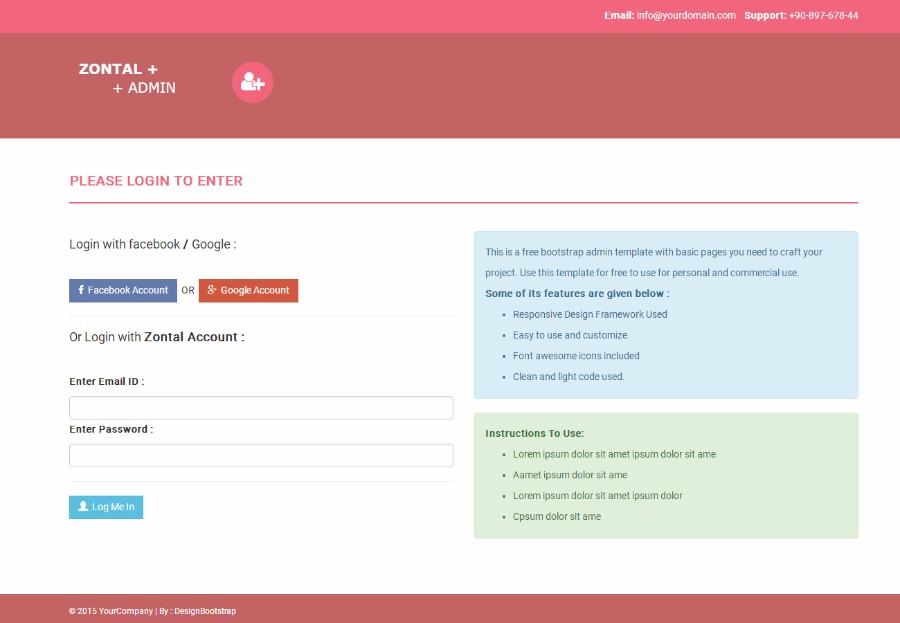Screen dimensions: 900x623
Task: Click 'Responsive Design Framework Used' item
Action: 590,315
